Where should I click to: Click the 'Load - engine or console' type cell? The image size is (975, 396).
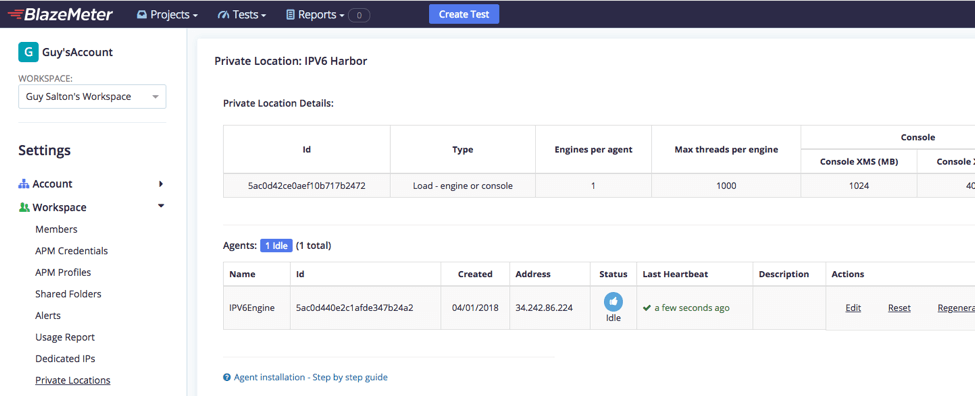[463, 186]
